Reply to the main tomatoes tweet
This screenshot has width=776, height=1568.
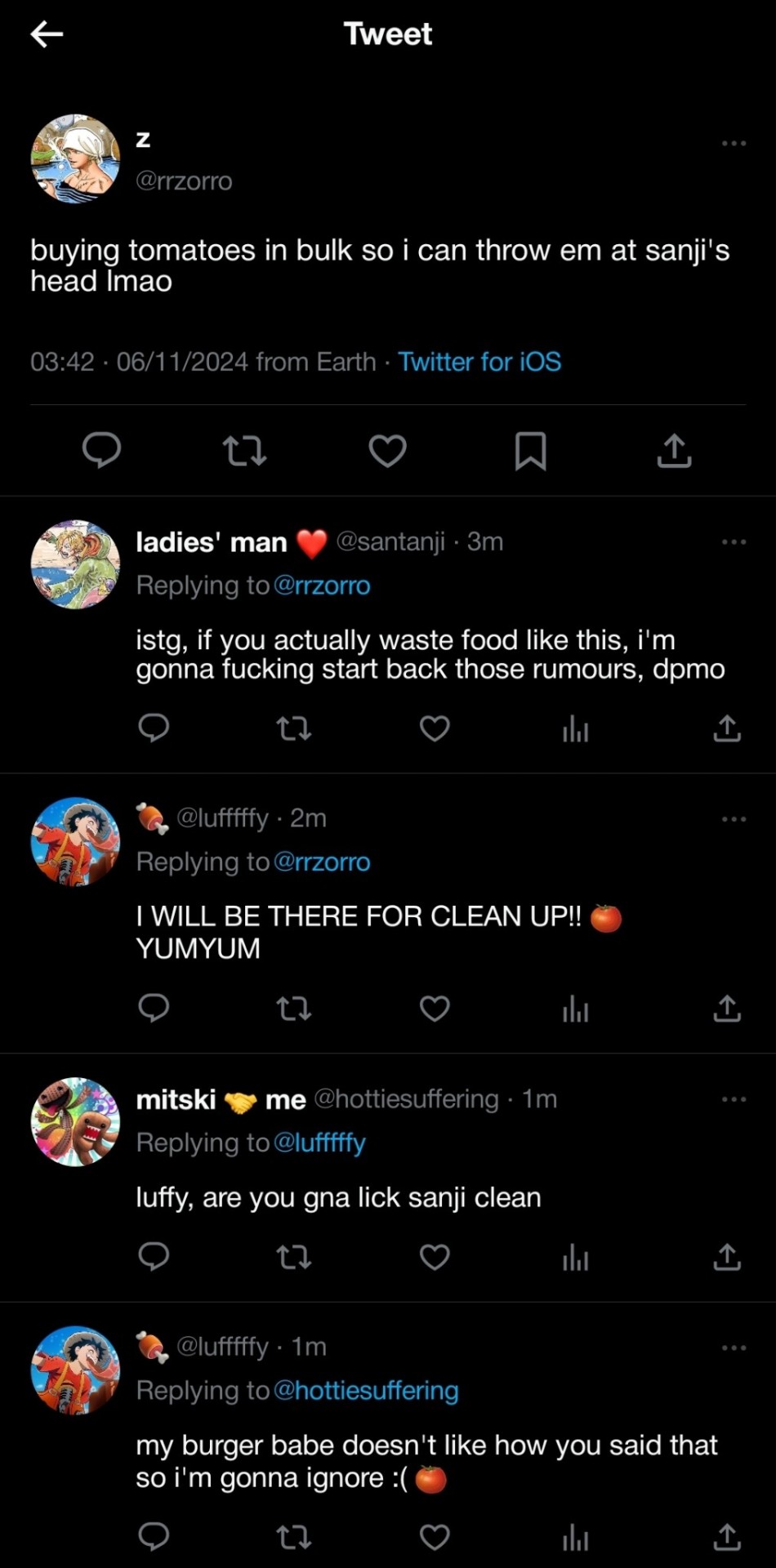(x=102, y=451)
